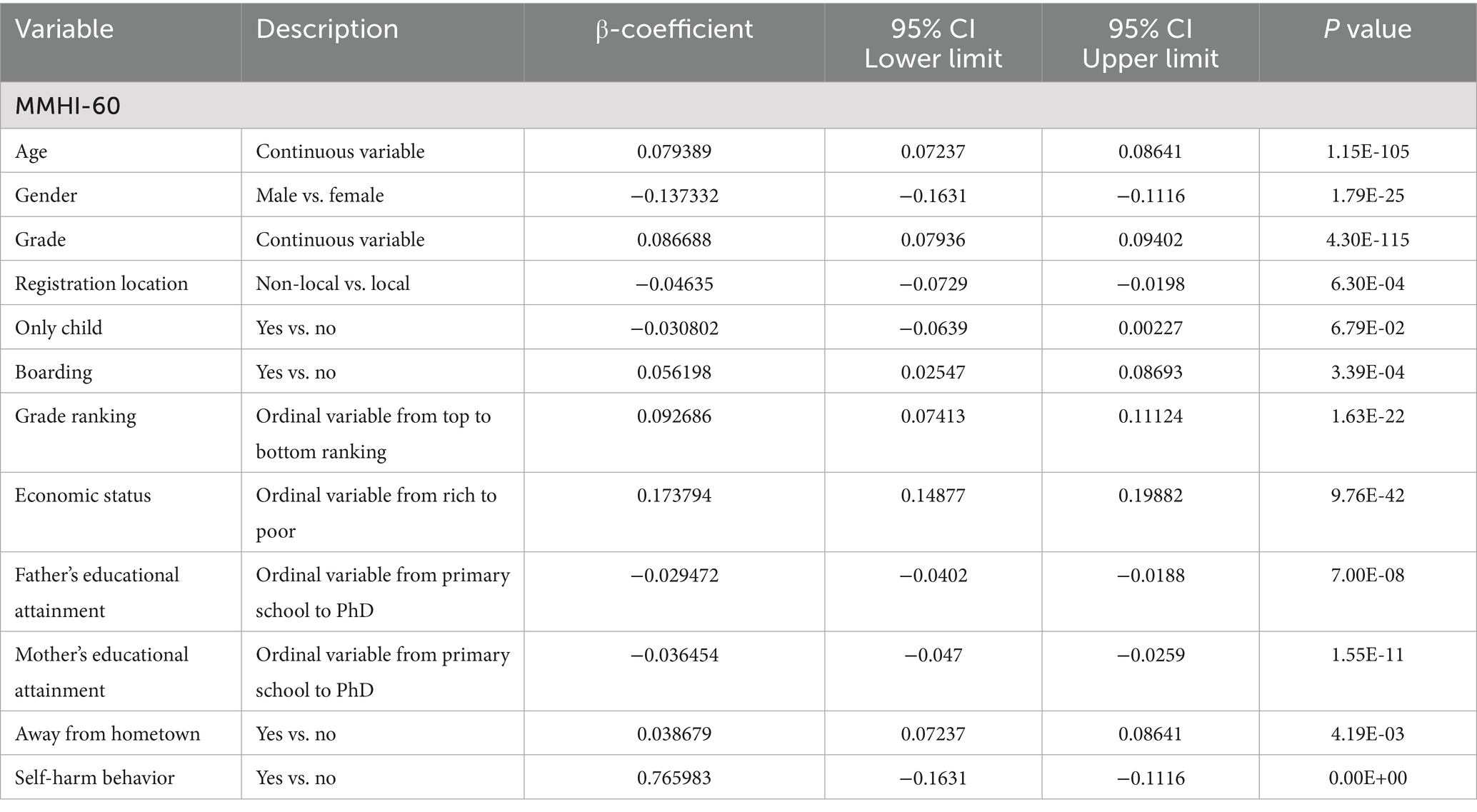This screenshot has height=812, width=1477.
Task: Select the Away from hometown cell
Action: pos(107,734)
